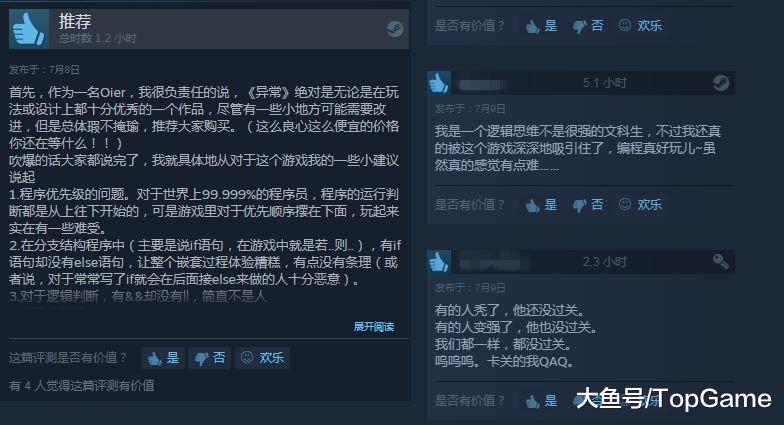This screenshot has height=425, width=784.
Task: Expand full review with 展开阅读
Action: (374, 326)
